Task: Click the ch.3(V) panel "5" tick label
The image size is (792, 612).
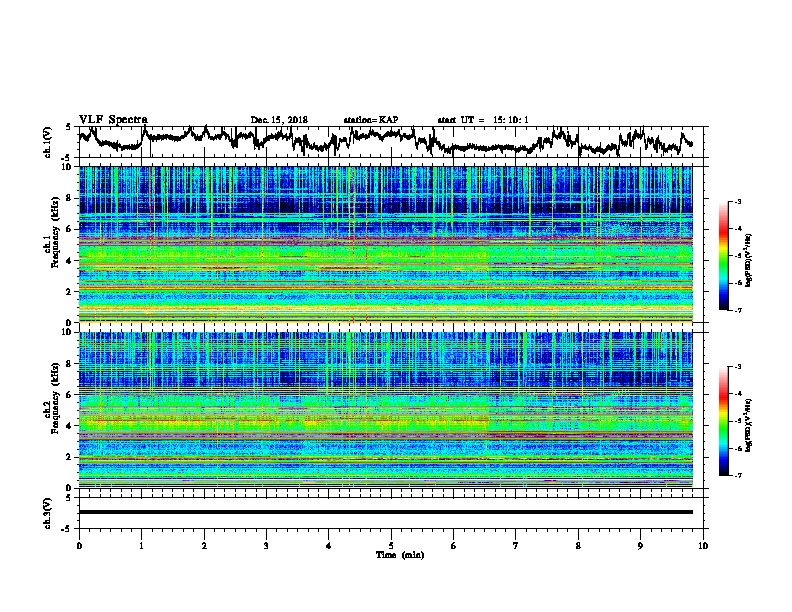Action: 68,498
